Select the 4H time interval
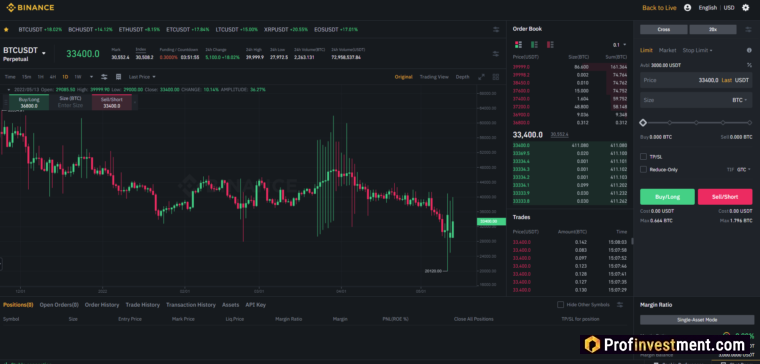 (x=52, y=77)
